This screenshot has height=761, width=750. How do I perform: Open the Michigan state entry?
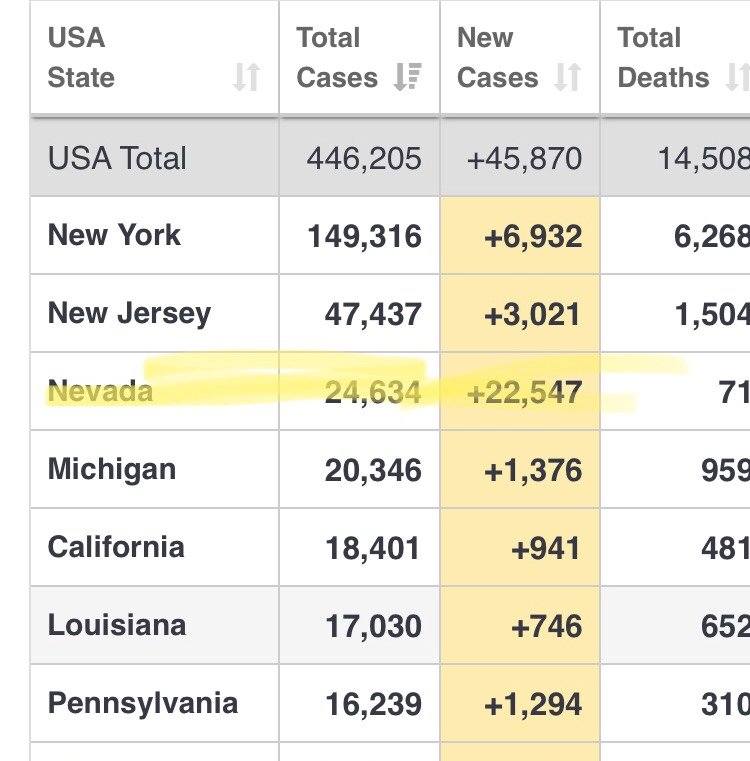point(112,470)
